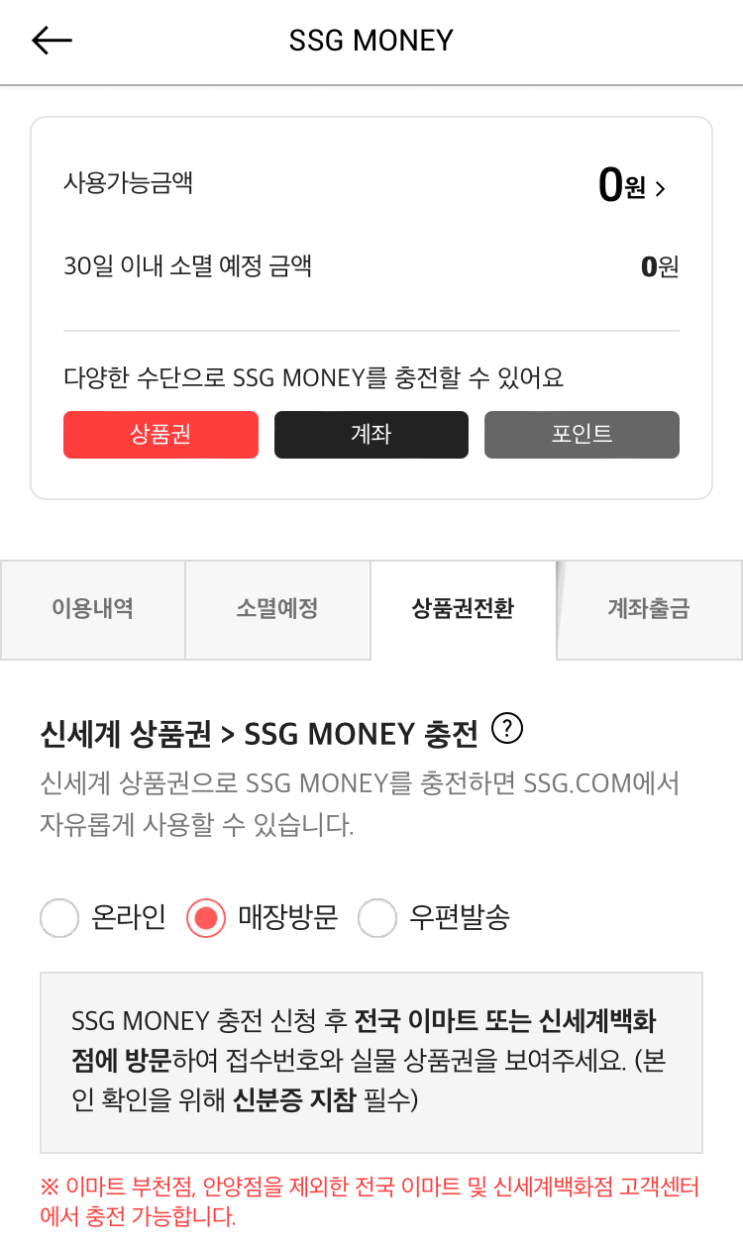Click the SSG MONEY header title
Screen dimensions: 743x1244
371,40
